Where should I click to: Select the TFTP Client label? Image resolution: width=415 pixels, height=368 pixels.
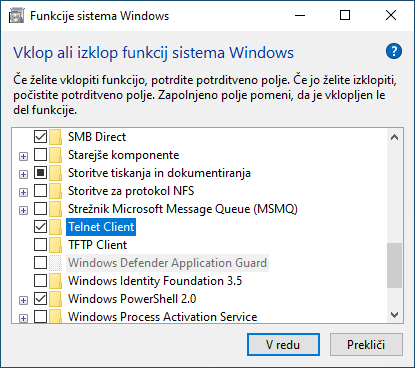pos(97,245)
